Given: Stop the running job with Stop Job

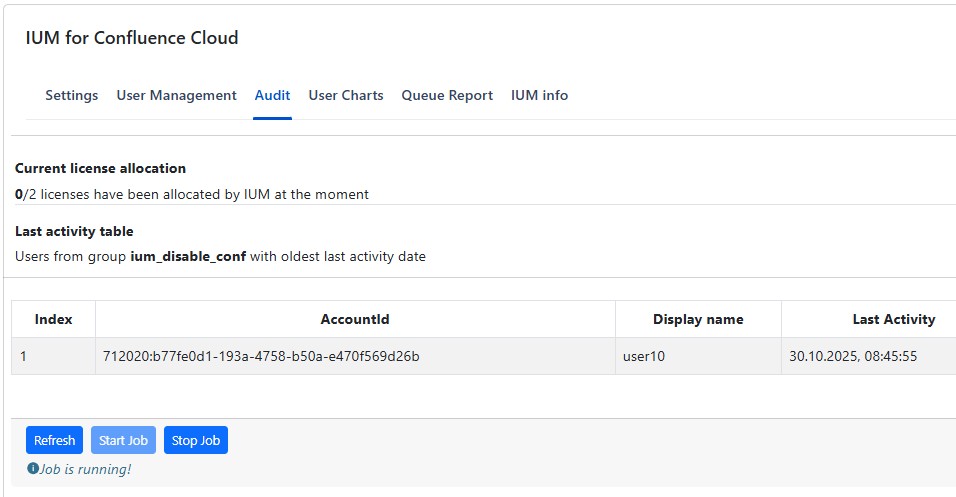Looking at the screenshot, I should point(196,441).
